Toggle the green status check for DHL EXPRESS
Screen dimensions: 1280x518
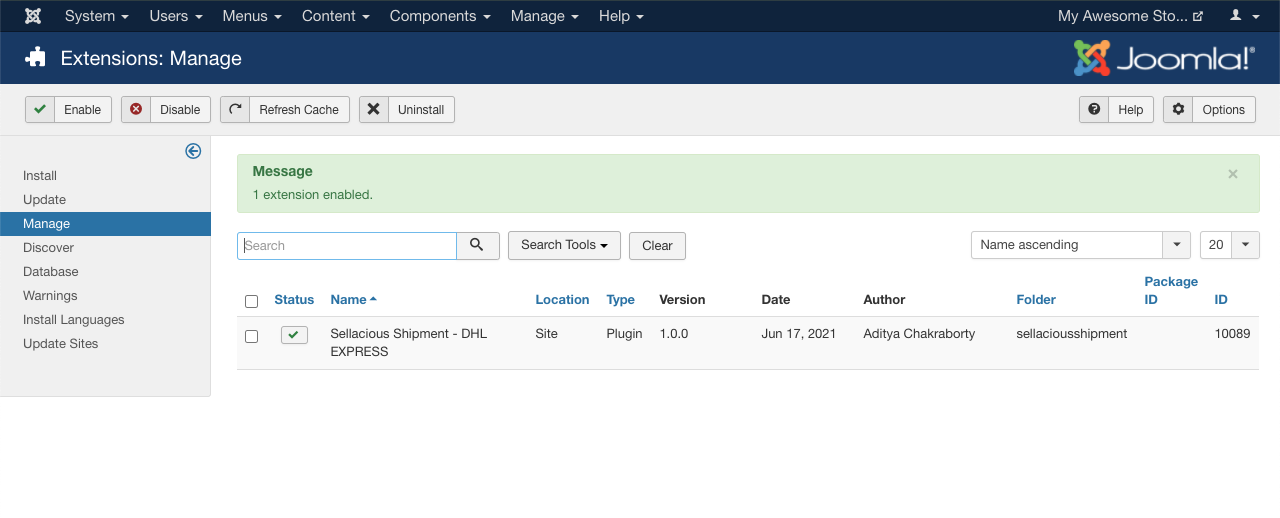pyautogui.click(x=294, y=335)
